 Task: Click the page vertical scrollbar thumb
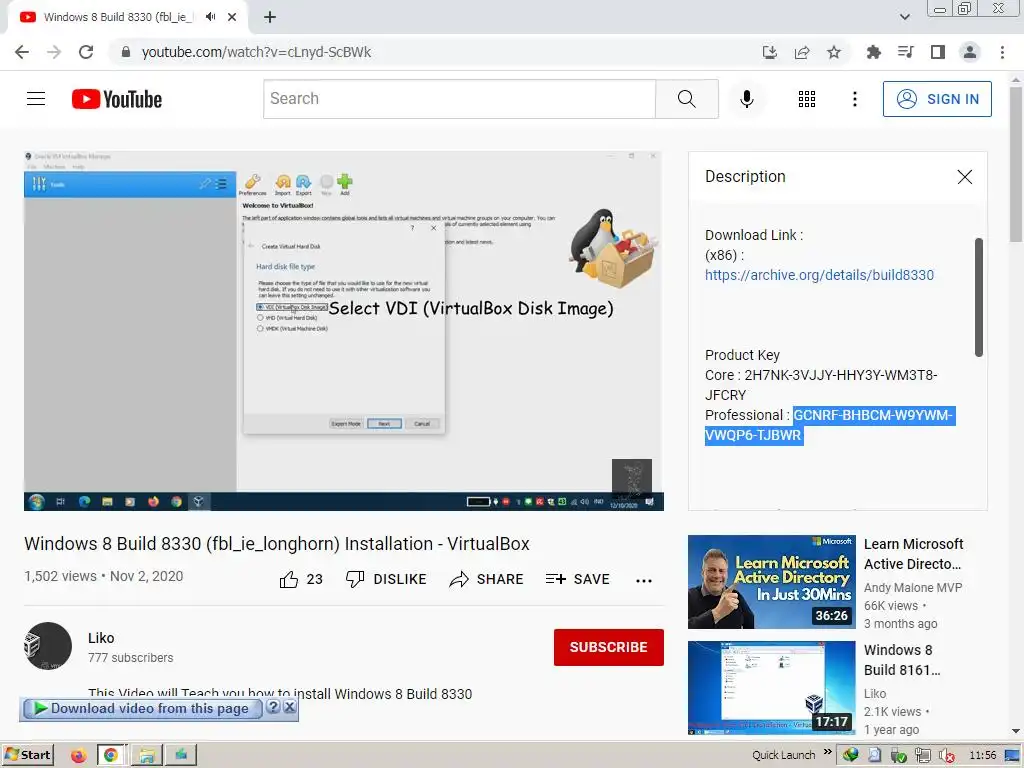click(1016, 164)
